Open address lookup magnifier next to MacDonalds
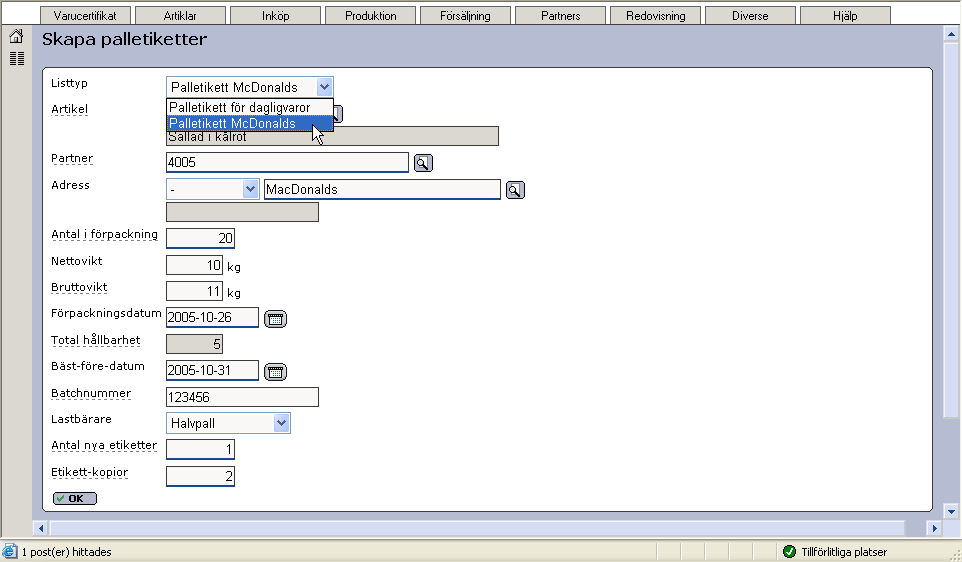Viewport: 962px width, 562px height. [x=515, y=190]
